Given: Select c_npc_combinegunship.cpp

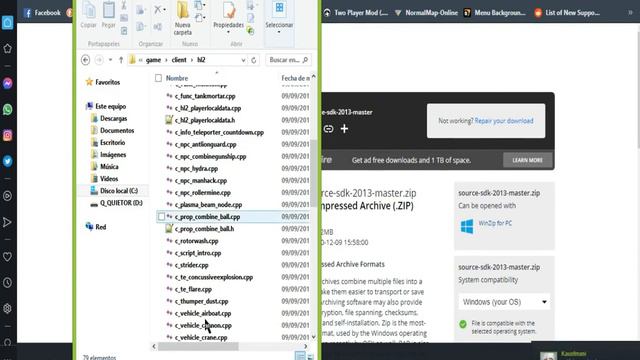Looking at the screenshot, I should pyautogui.click(x=210, y=156).
